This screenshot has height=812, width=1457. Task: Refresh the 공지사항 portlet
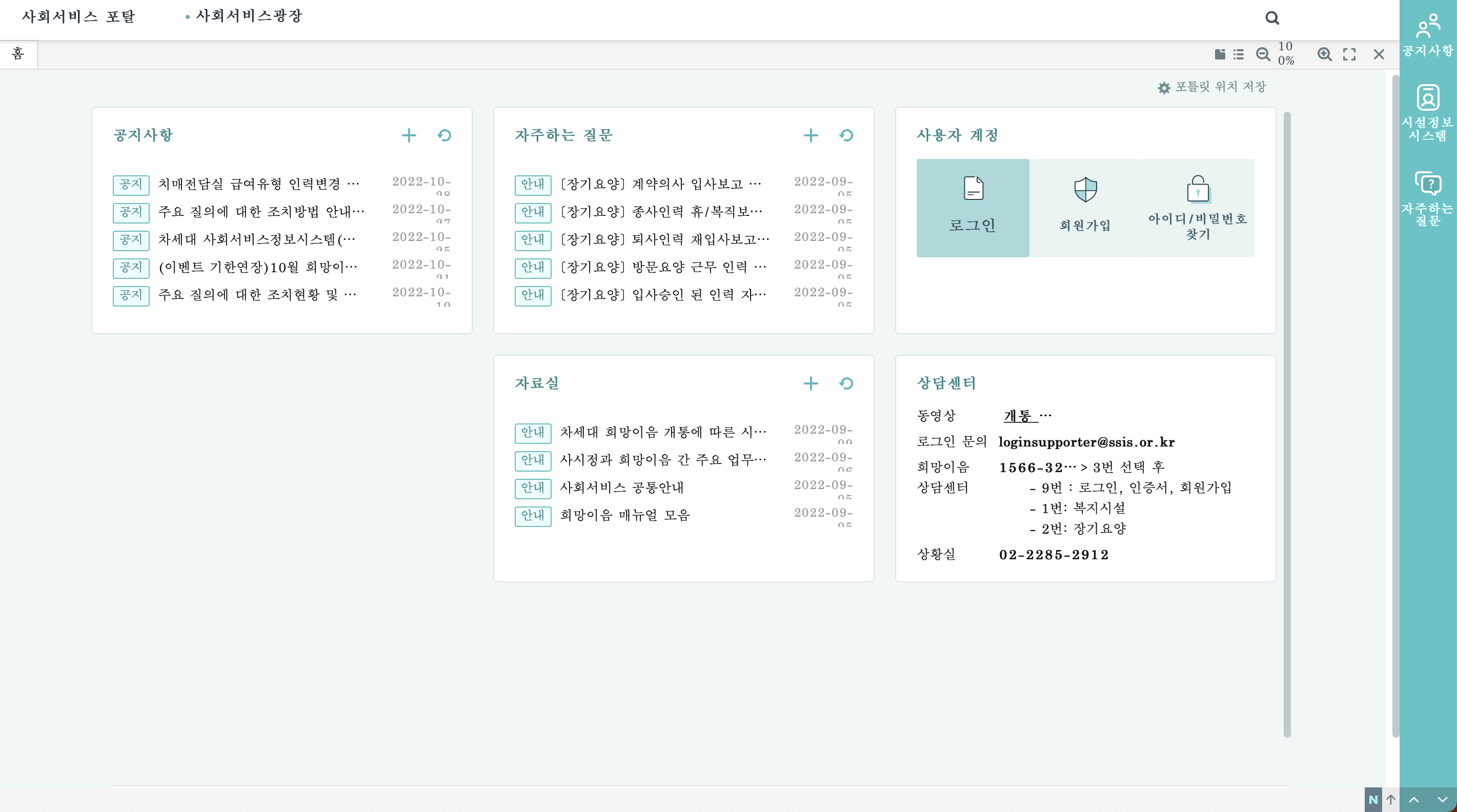click(x=444, y=135)
